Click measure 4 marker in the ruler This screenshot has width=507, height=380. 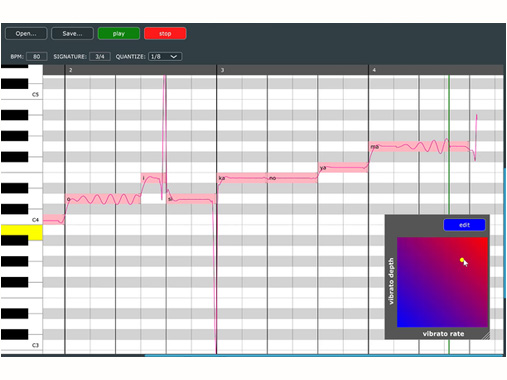(x=374, y=70)
